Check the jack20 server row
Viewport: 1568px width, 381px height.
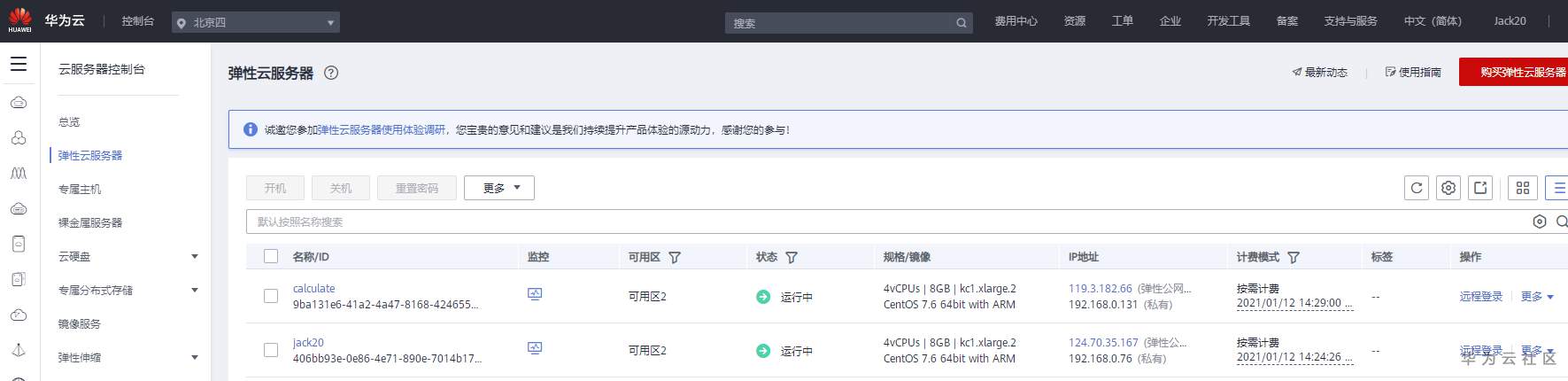[271, 350]
